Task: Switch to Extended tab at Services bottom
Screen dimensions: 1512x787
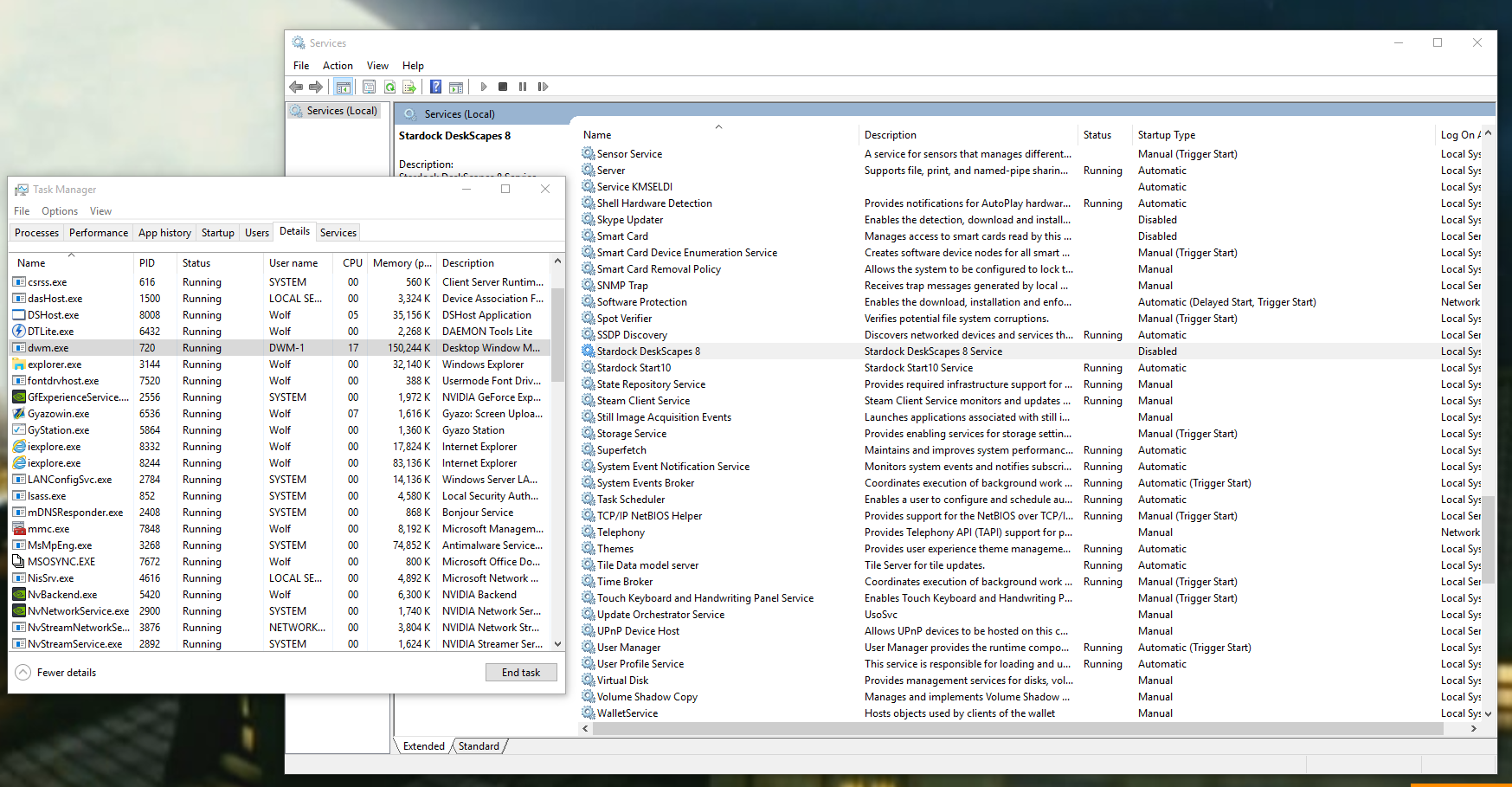Action: click(x=424, y=746)
